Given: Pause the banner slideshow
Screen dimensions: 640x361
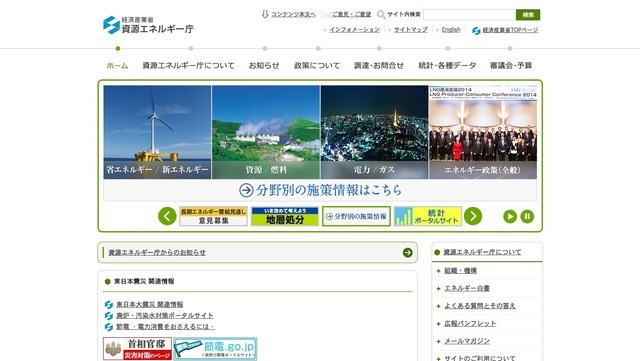Looking at the screenshot, I should [x=527, y=216].
